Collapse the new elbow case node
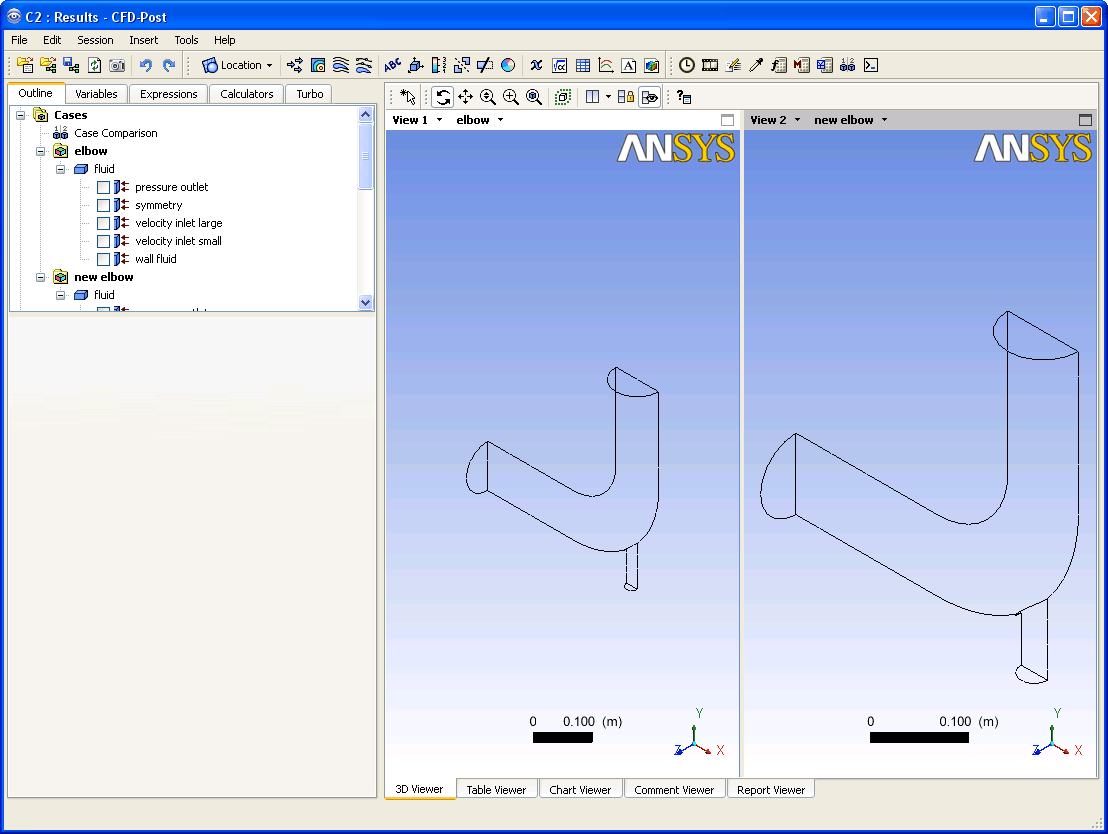The image size is (1108, 834). 40,277
